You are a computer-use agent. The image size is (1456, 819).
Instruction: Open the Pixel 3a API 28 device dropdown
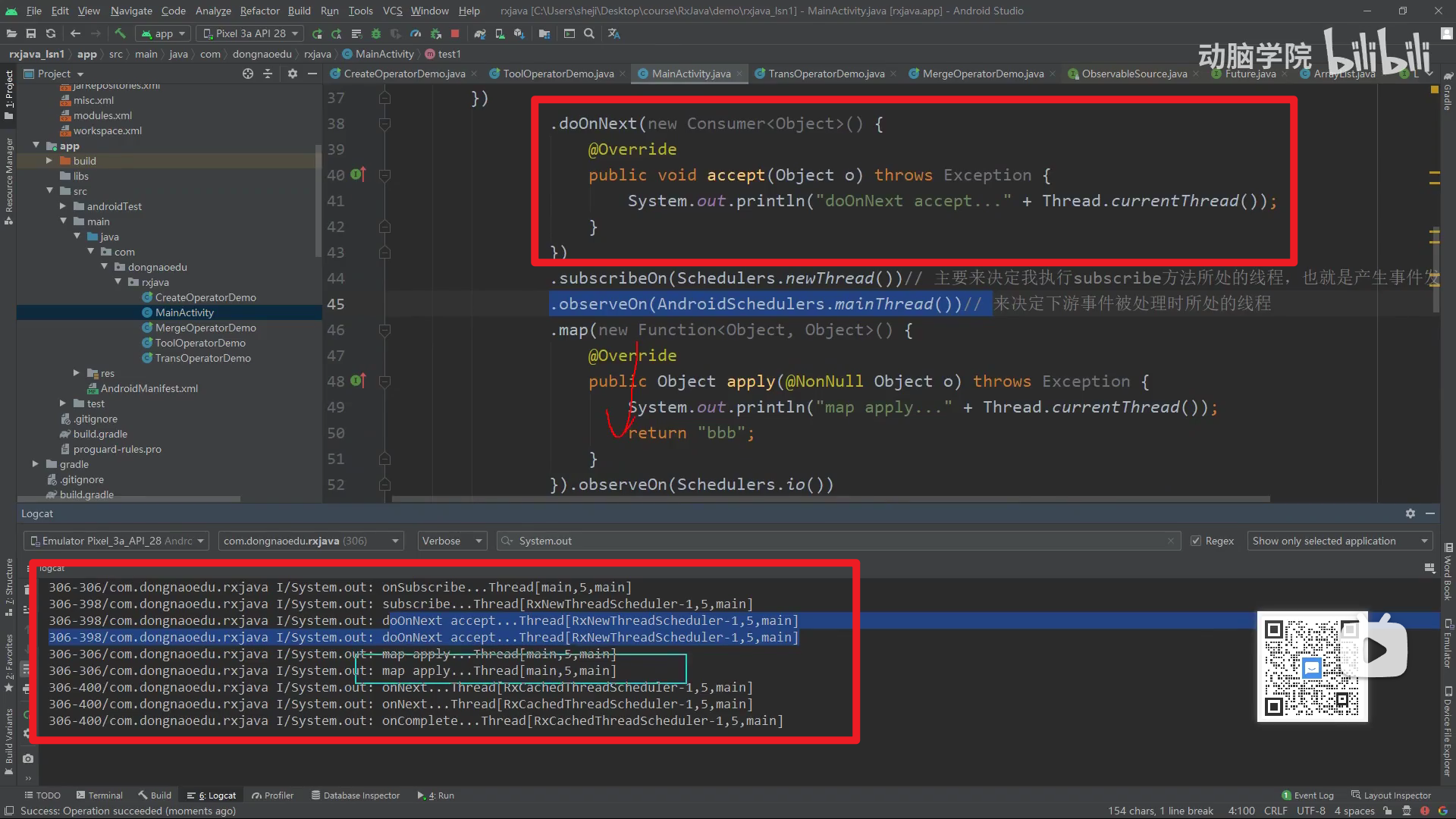249,33
